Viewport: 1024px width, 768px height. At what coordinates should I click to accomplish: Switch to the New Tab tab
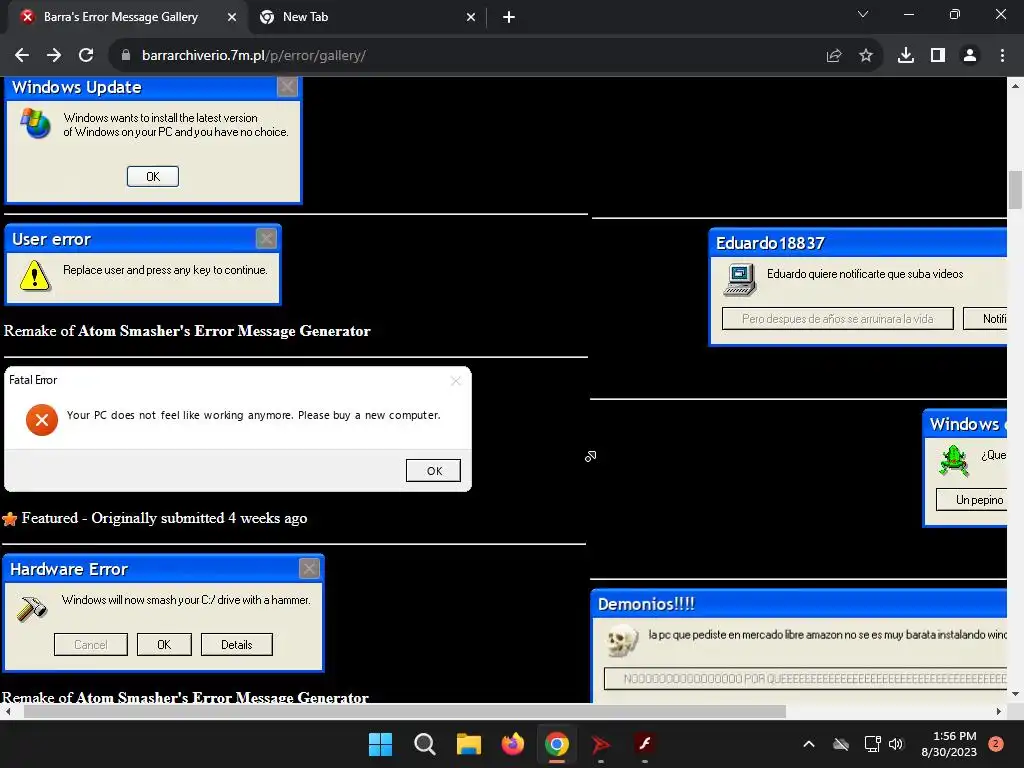click(x=305, y=17)
